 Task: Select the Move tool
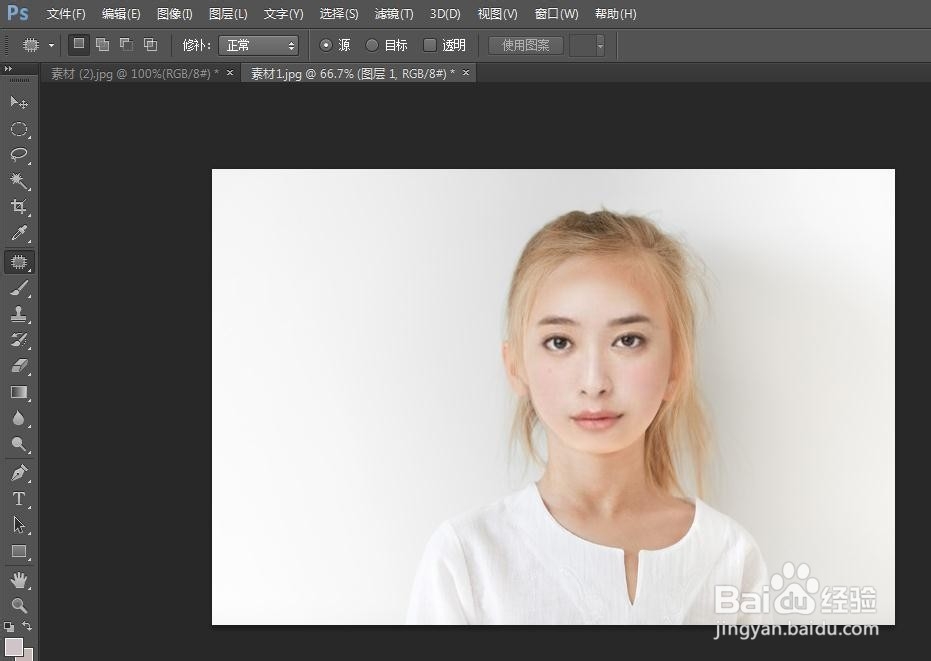[19, 103]
